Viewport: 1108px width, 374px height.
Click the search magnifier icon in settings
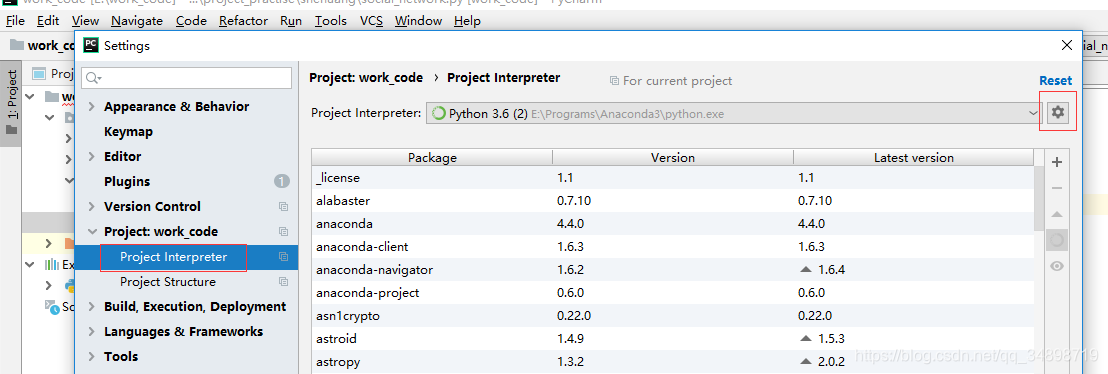point(94,78)
